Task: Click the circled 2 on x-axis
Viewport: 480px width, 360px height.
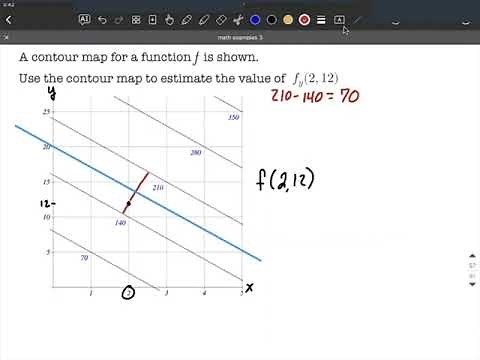Action: click(x=128, y=293)
